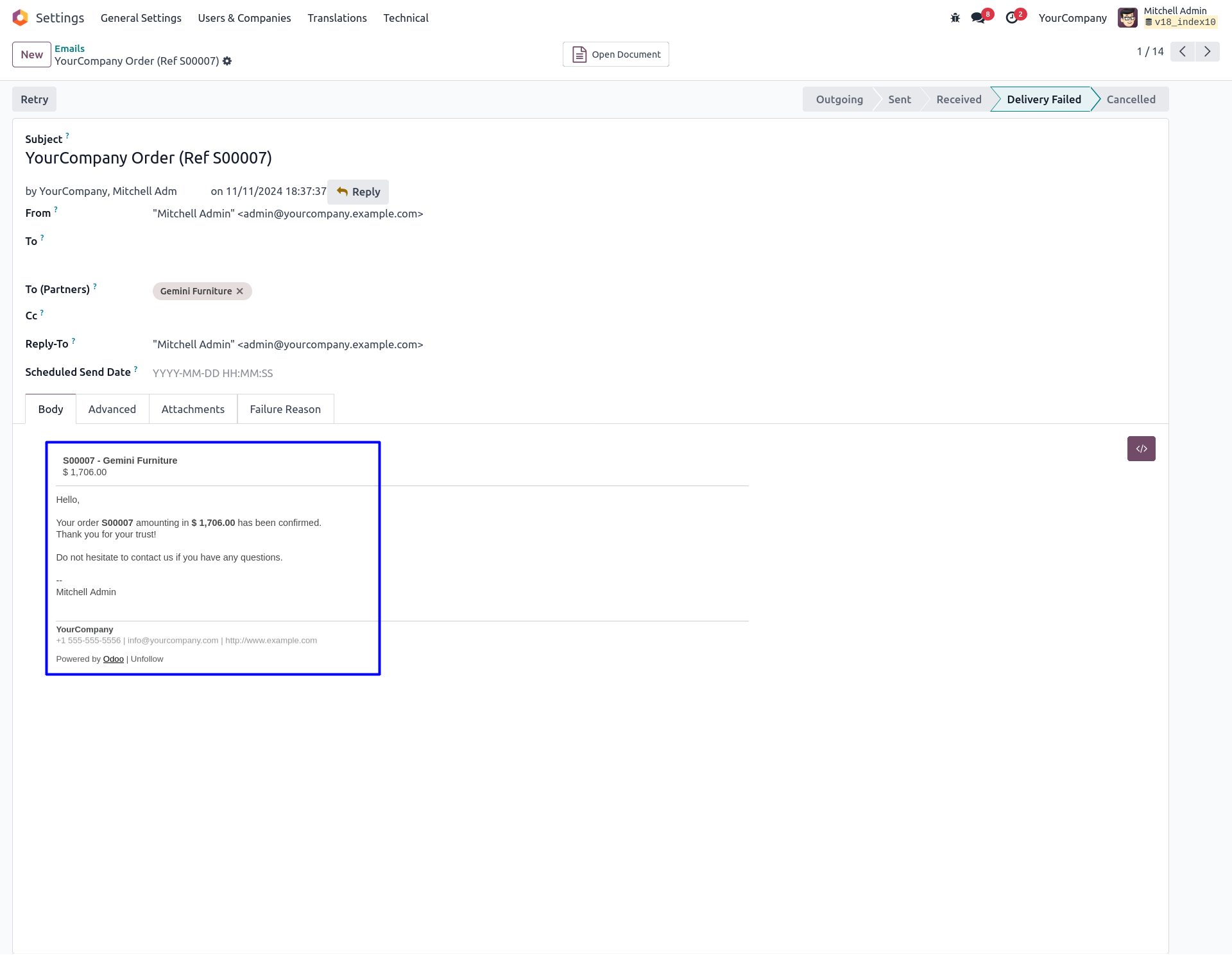Open the Technical menu

[406, 18]
